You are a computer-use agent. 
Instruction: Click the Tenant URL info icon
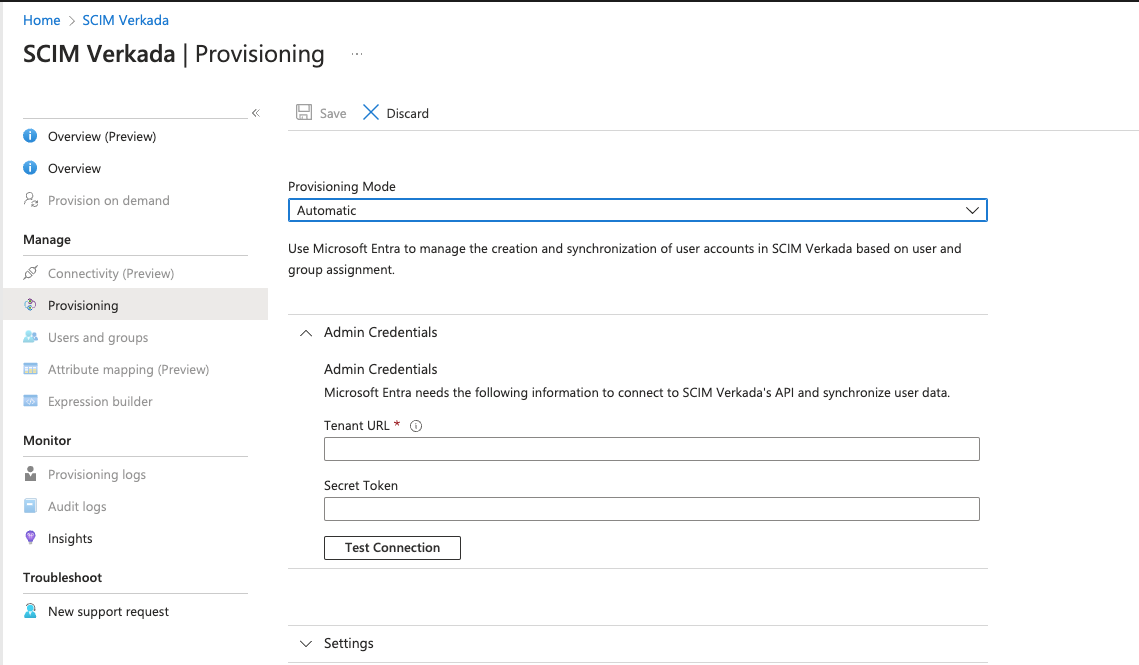pyautogui.click(x=416, y=426)
